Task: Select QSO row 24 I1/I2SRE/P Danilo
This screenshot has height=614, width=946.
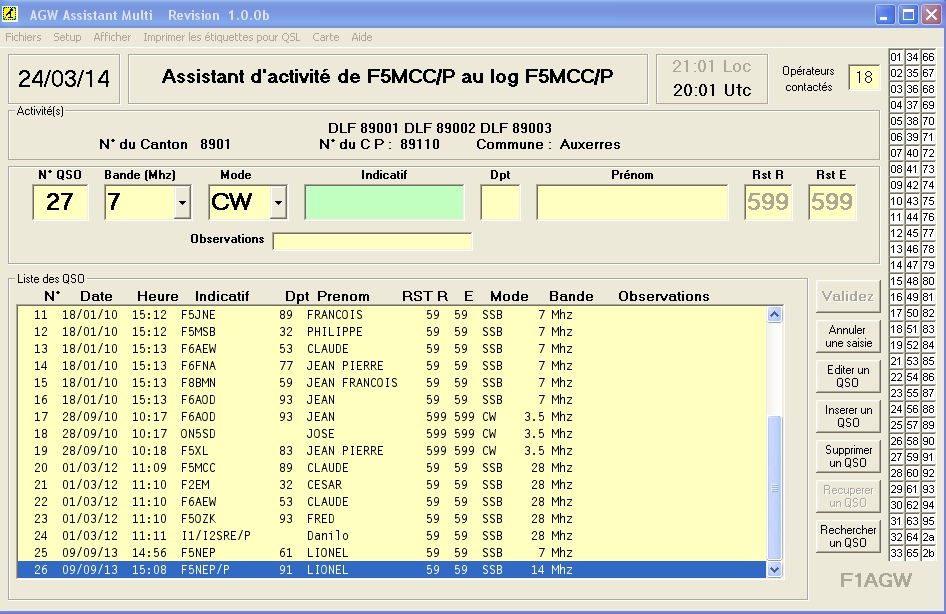Action: point(392,536)
